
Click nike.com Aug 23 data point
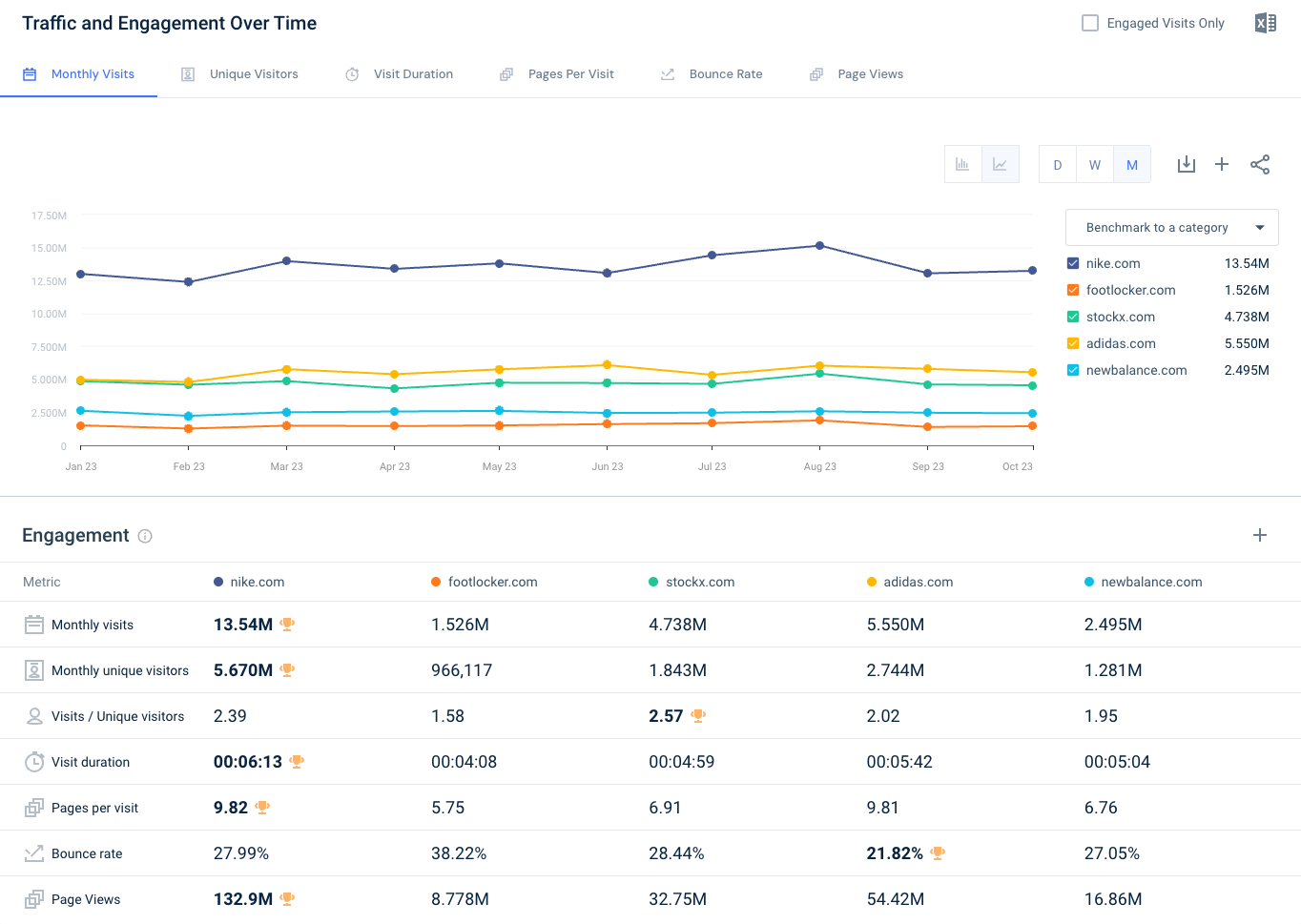click(x=819, y=246)
